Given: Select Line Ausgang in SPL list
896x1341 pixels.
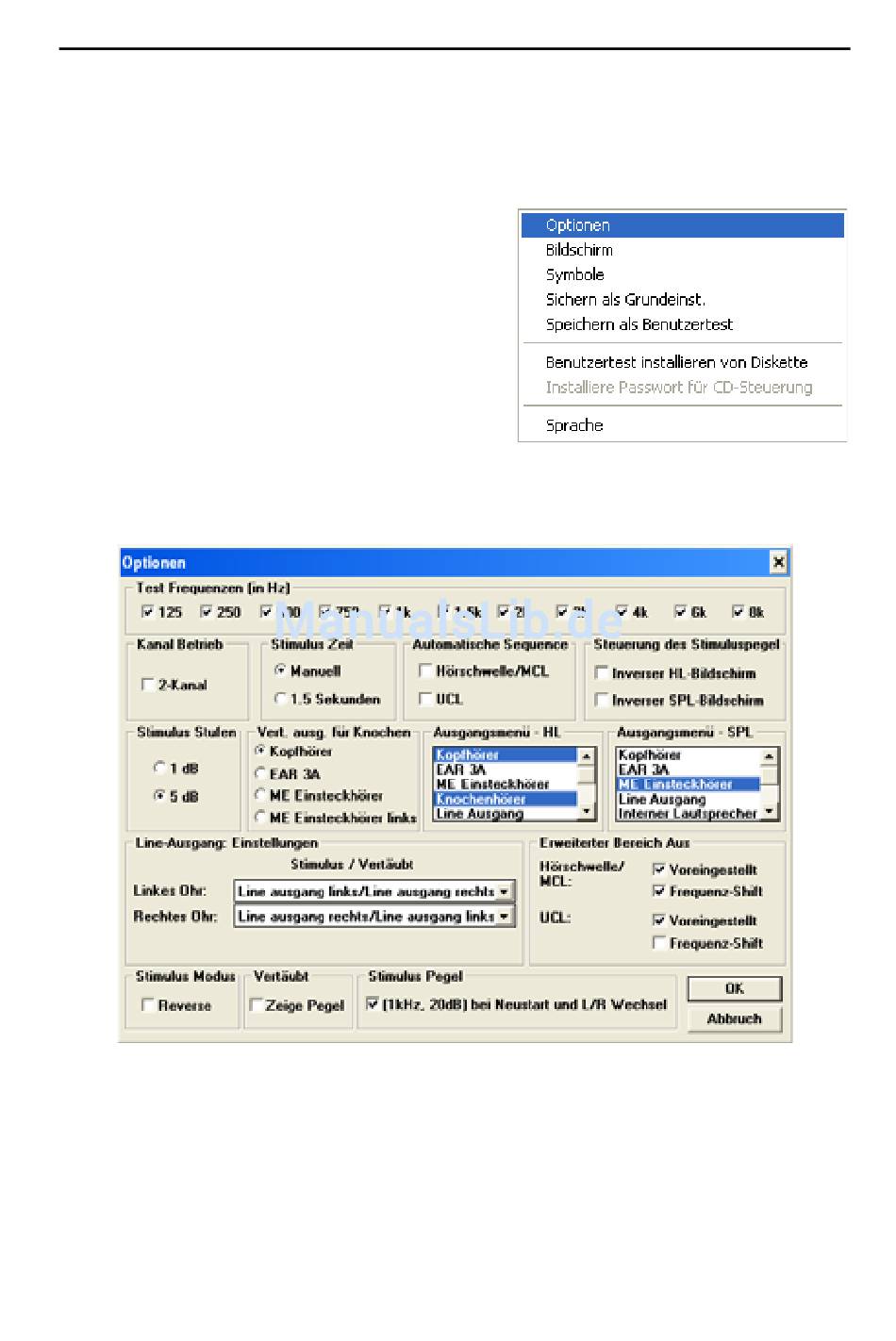Looking at the screenshot, I should pos(689,799).
